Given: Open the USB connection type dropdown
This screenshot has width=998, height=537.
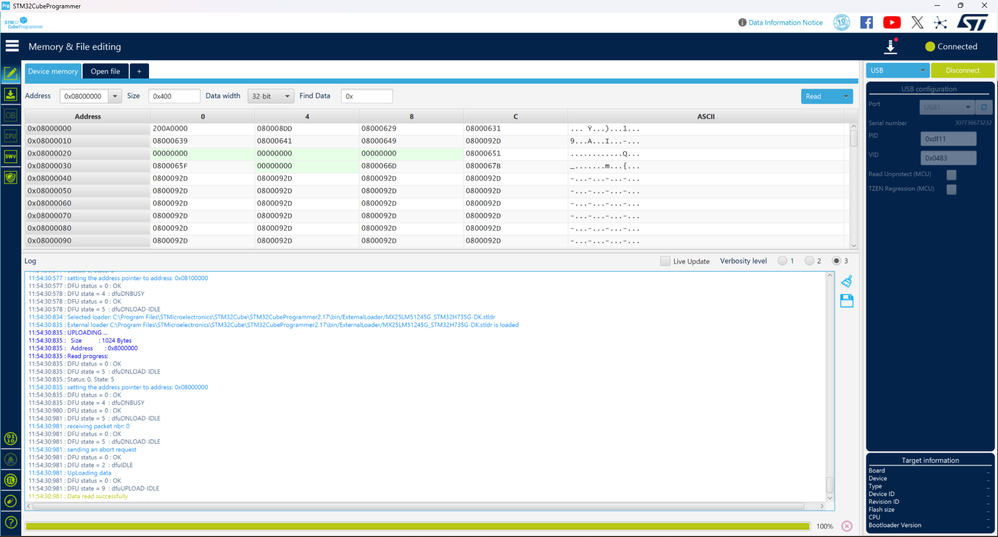Looking at the screenshot, I should [897, 70].
